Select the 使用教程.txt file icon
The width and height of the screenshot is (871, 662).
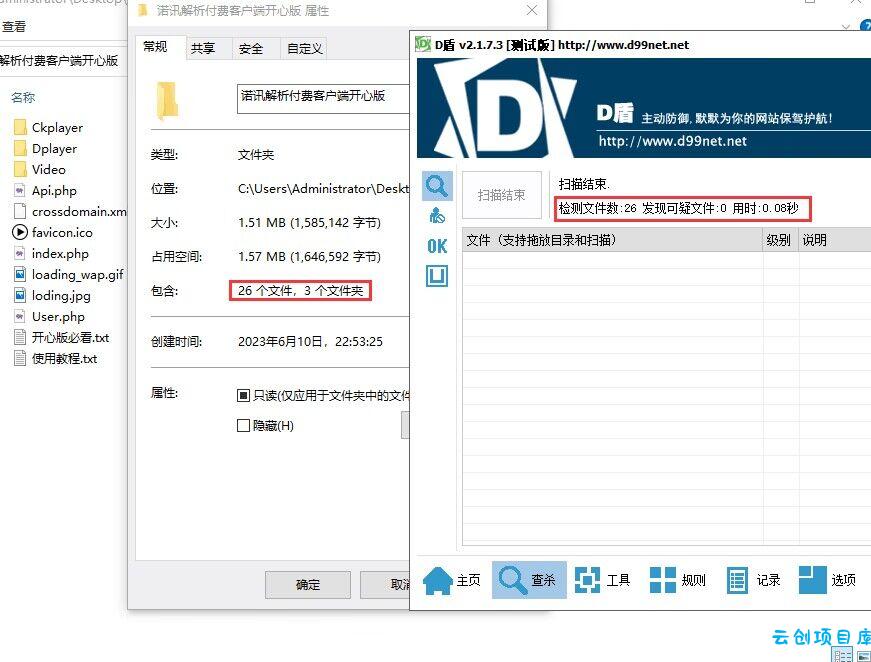pyautogui.click(x=20, y=358)
